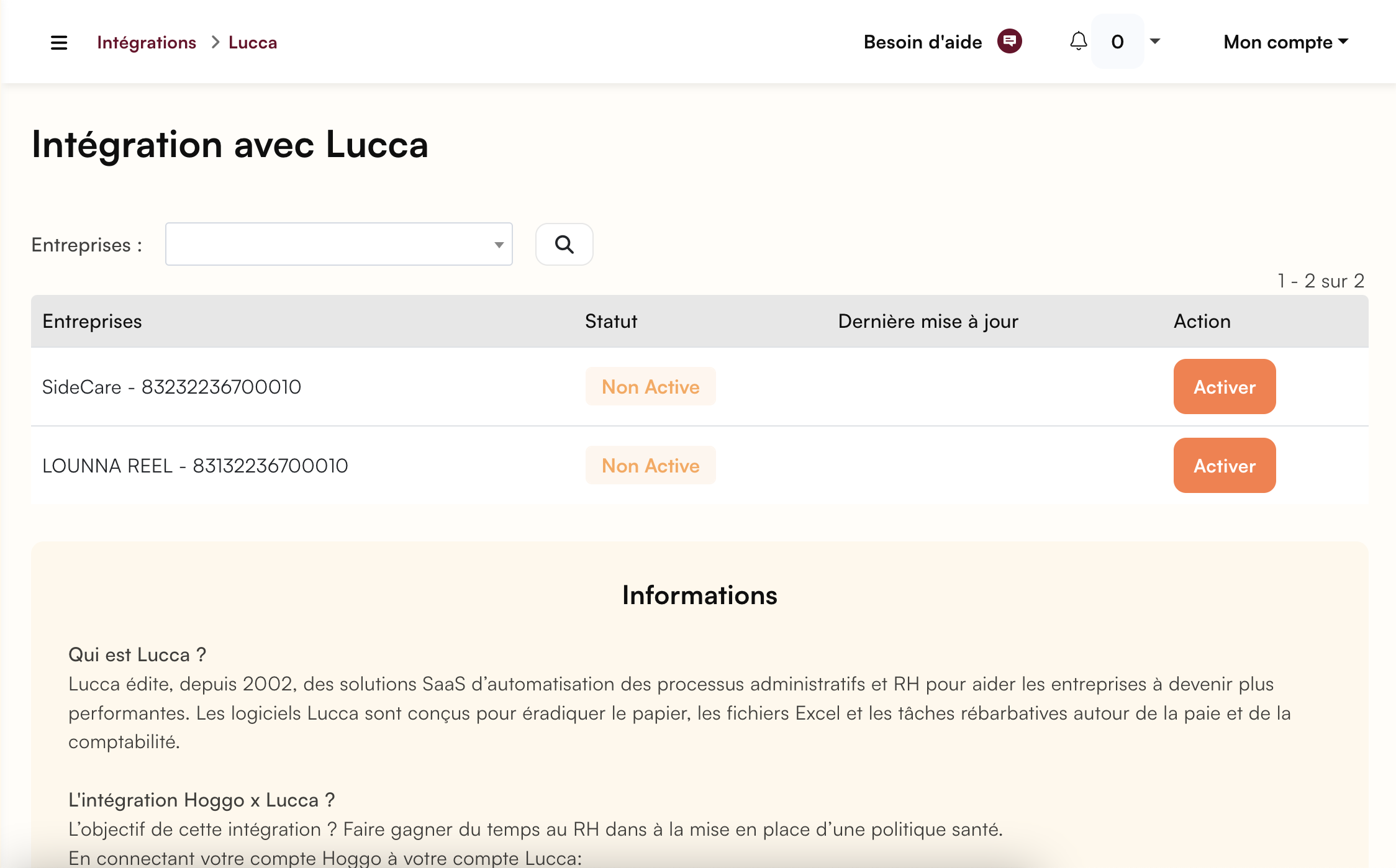Open the Mon compte dropdown

[x=1285, y=42]
